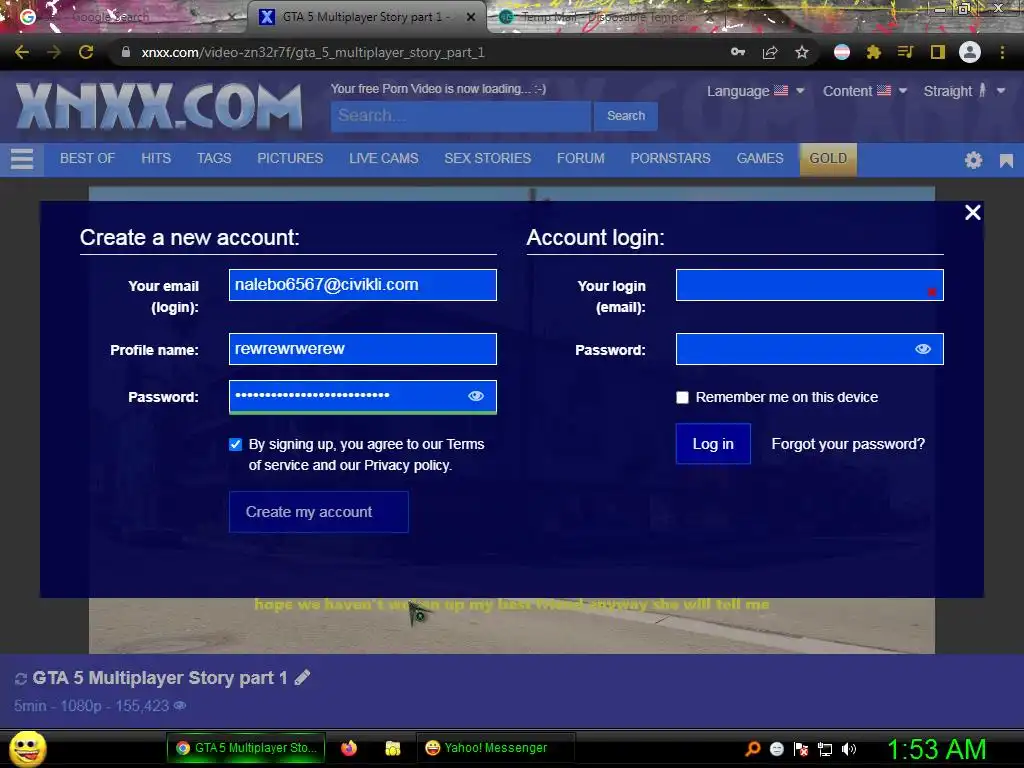Click the Your email input field
Image resolution: width=1024 pixels, height=768 pixels.
[363, 285]
